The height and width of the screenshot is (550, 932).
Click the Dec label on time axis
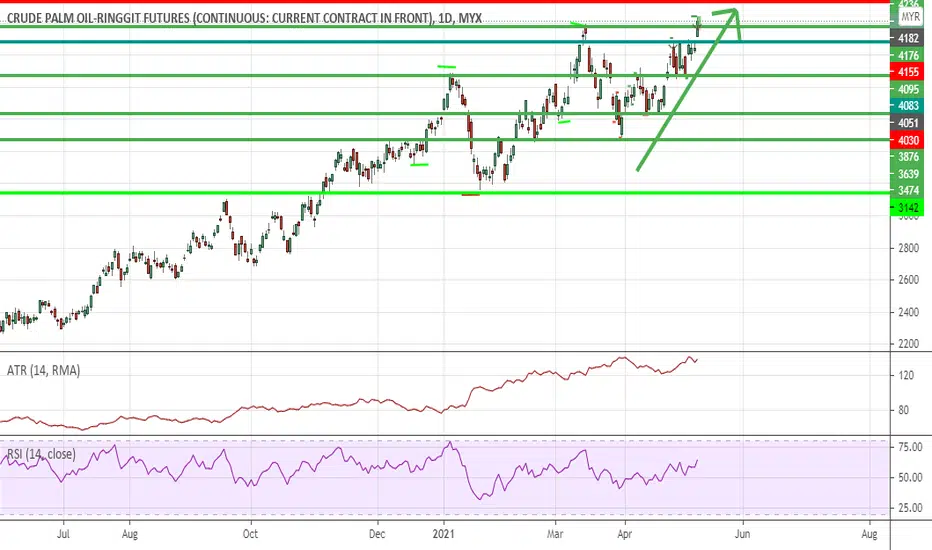click(377, 534)
